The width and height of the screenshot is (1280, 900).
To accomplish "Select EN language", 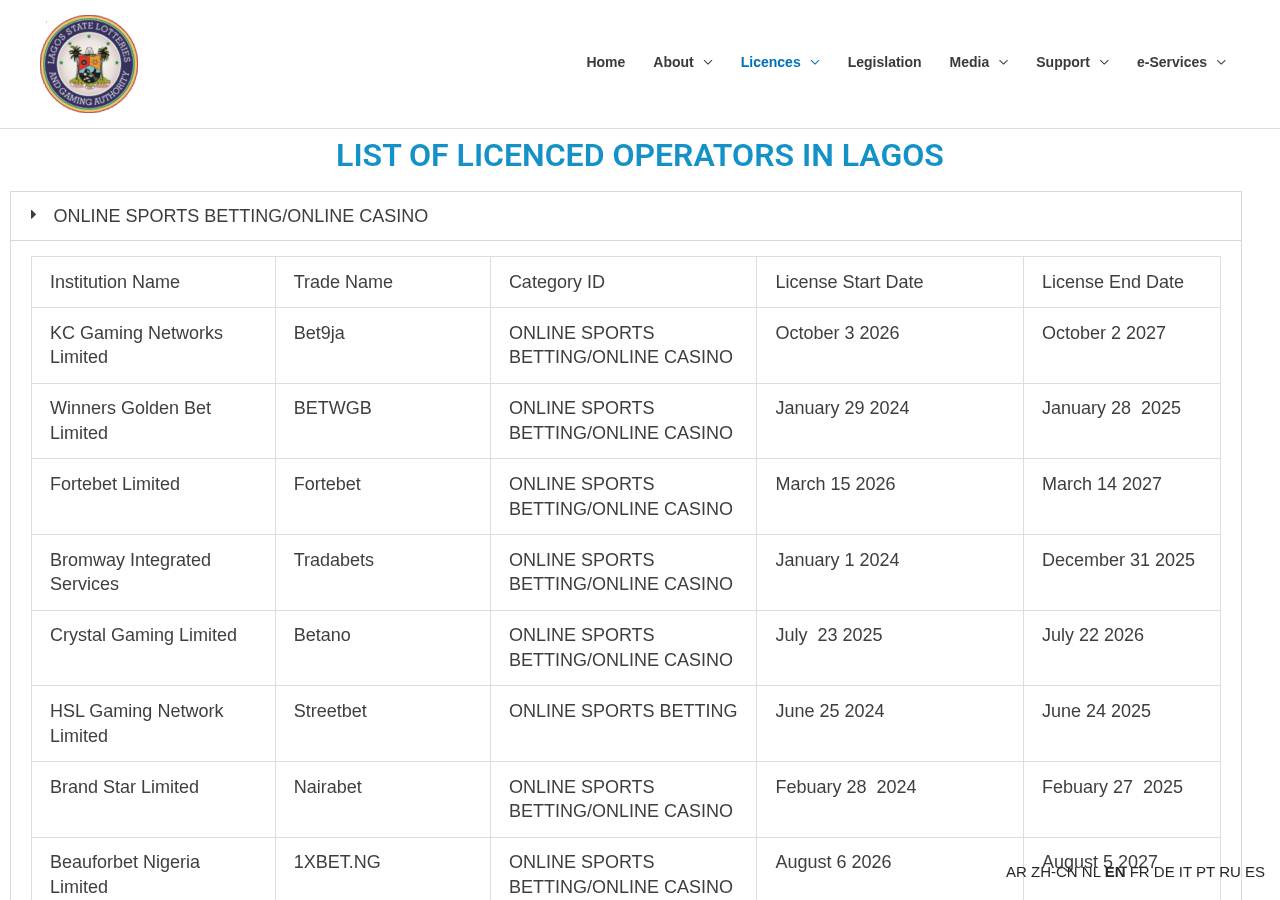I will (x=1115, y=872).
